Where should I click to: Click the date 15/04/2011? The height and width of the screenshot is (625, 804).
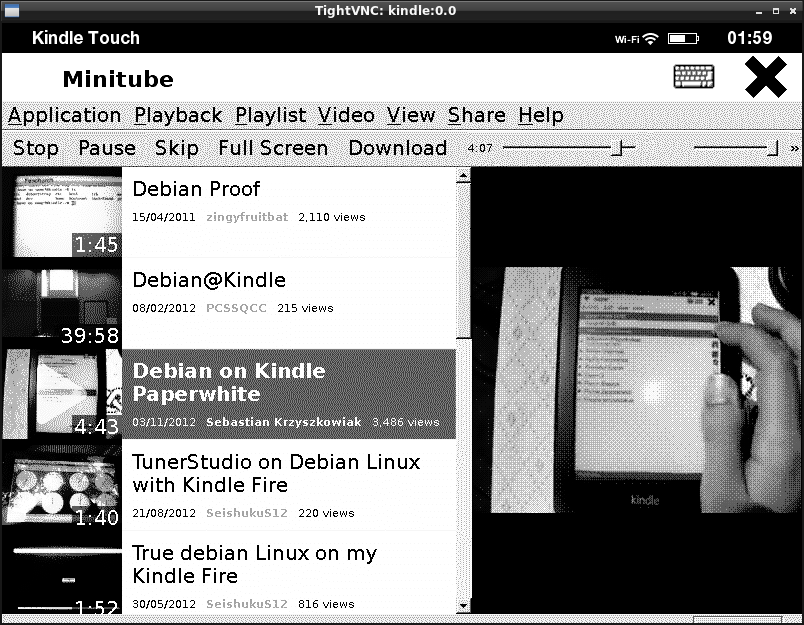[164, 217]
